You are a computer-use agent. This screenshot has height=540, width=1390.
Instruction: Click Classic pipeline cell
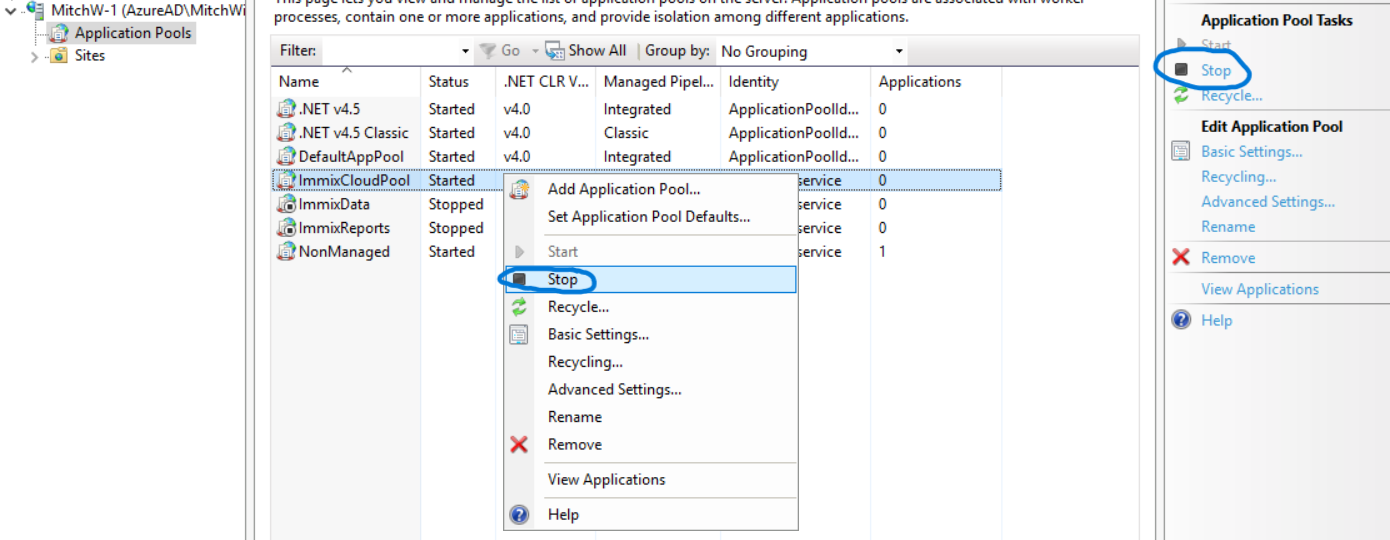(626, 133)
